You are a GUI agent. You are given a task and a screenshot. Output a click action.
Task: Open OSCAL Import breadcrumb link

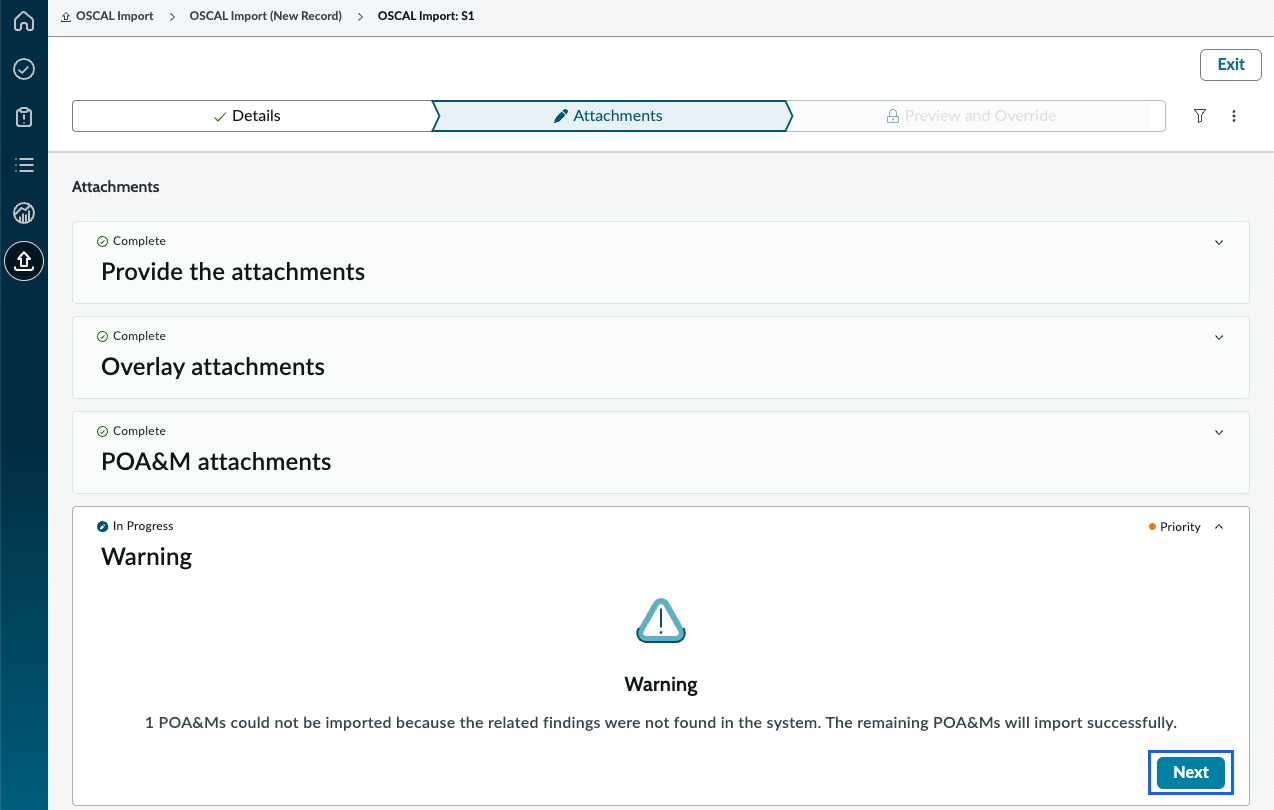click(115, 16)
